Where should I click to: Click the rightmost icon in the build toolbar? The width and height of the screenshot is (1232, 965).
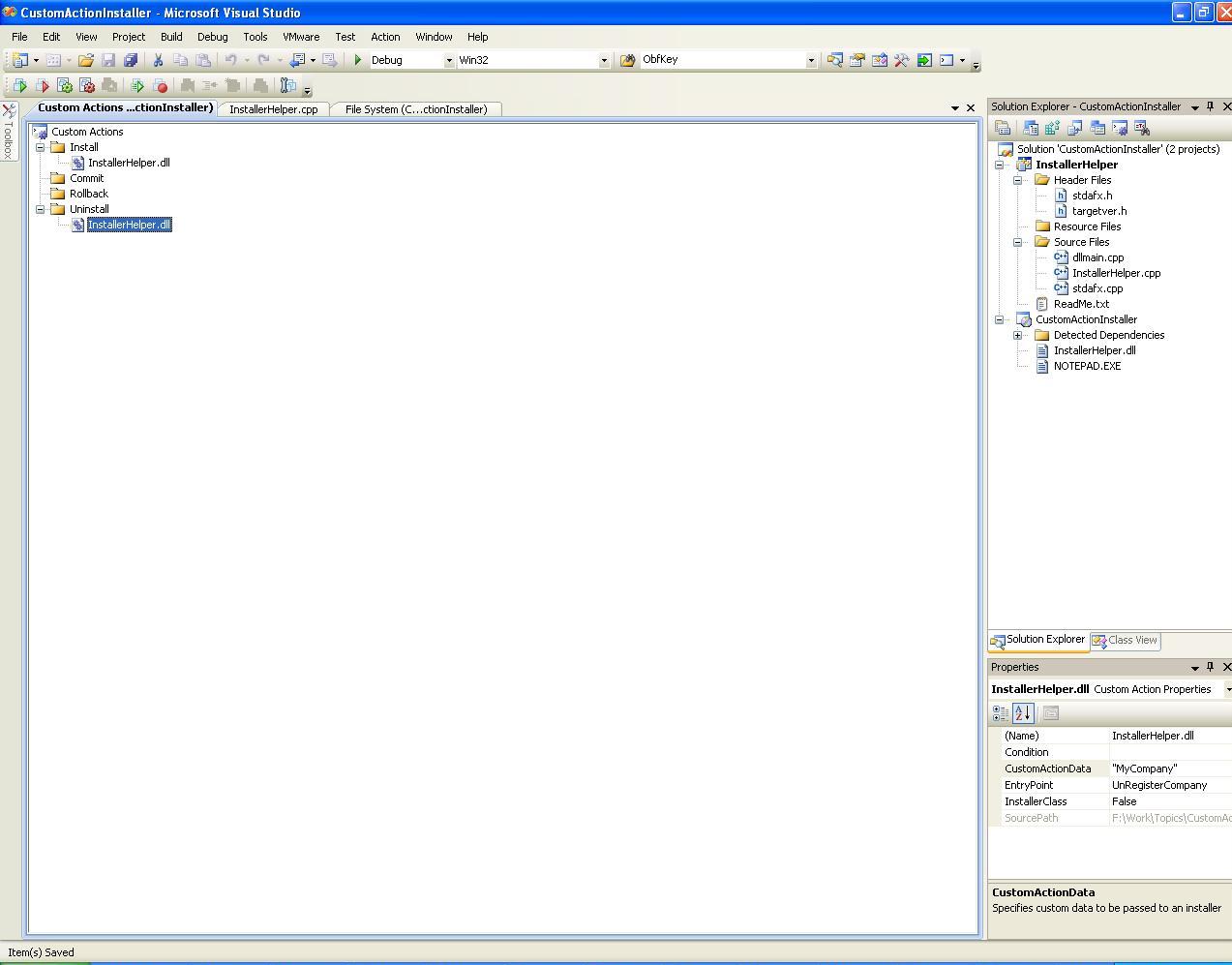click(287, 86)
